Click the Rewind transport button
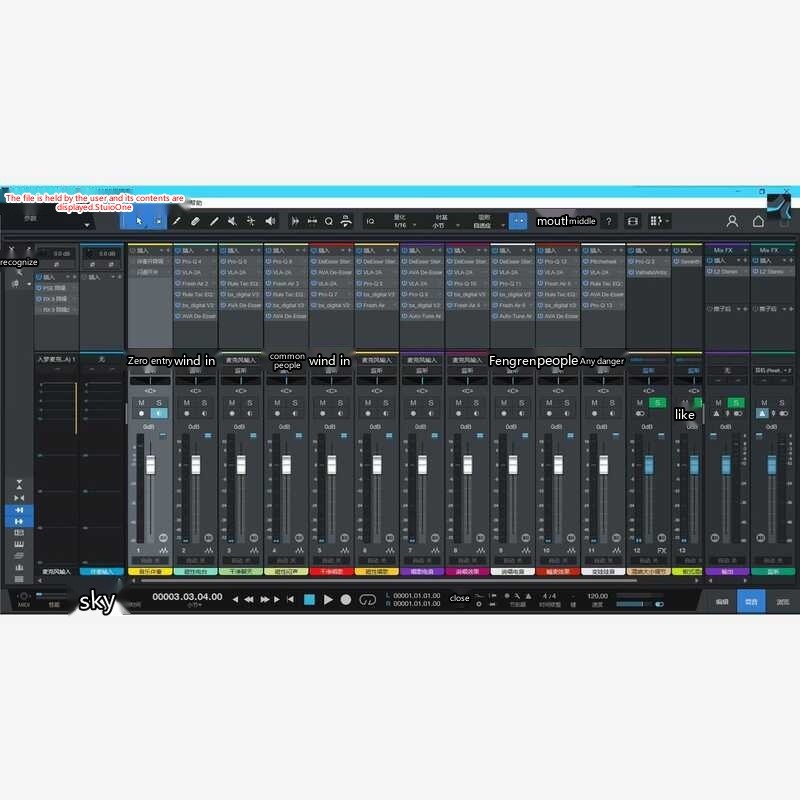The image size is (800, 800). [249, 599]
